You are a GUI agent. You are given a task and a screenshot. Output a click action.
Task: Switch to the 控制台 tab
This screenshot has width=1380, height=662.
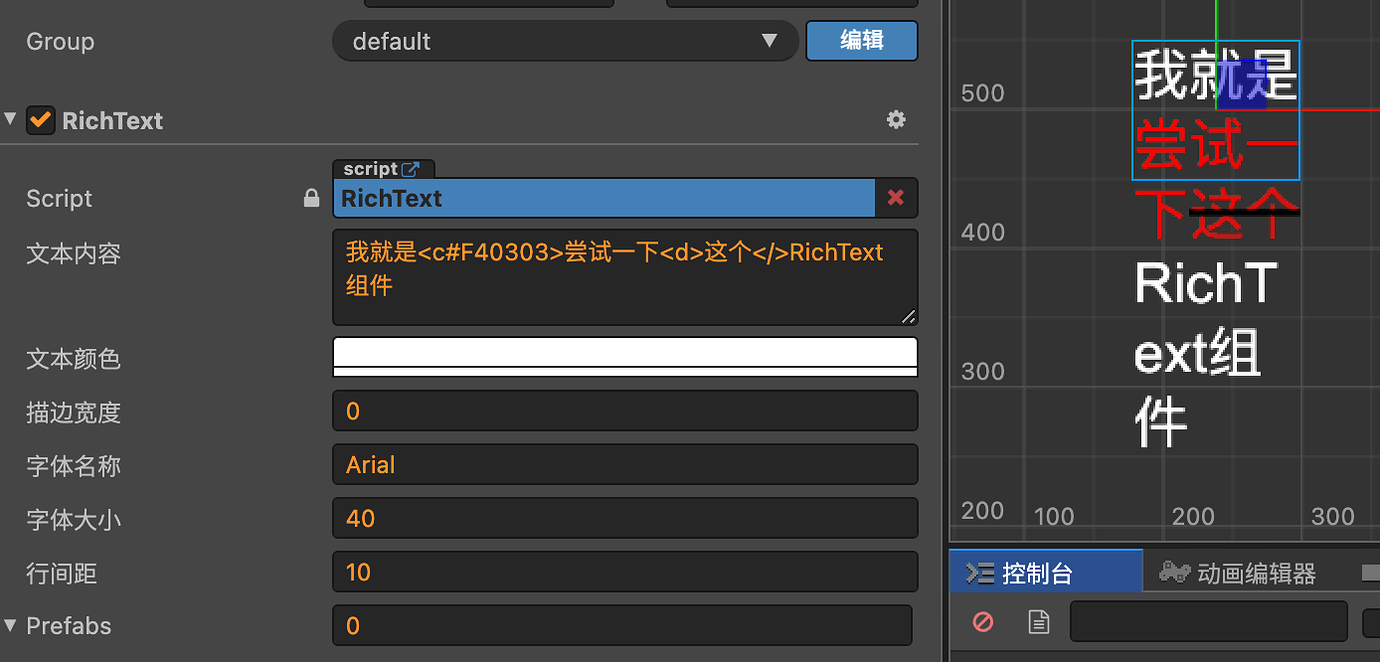(x=1036, y=573)
